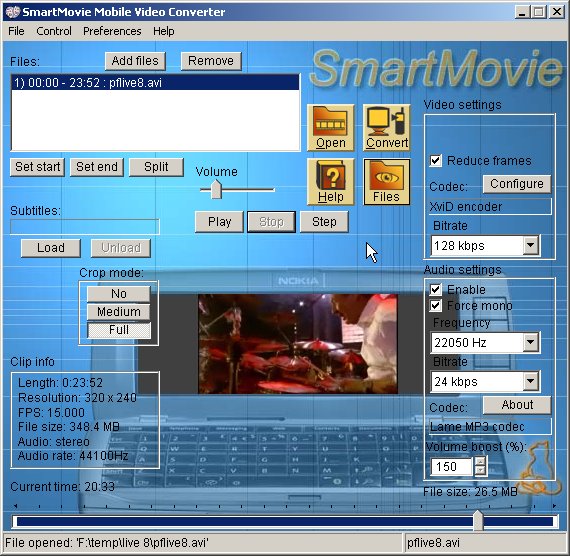Click the Volume slider handle
This screenshot has height=556, width=570.
coord(216,189)
